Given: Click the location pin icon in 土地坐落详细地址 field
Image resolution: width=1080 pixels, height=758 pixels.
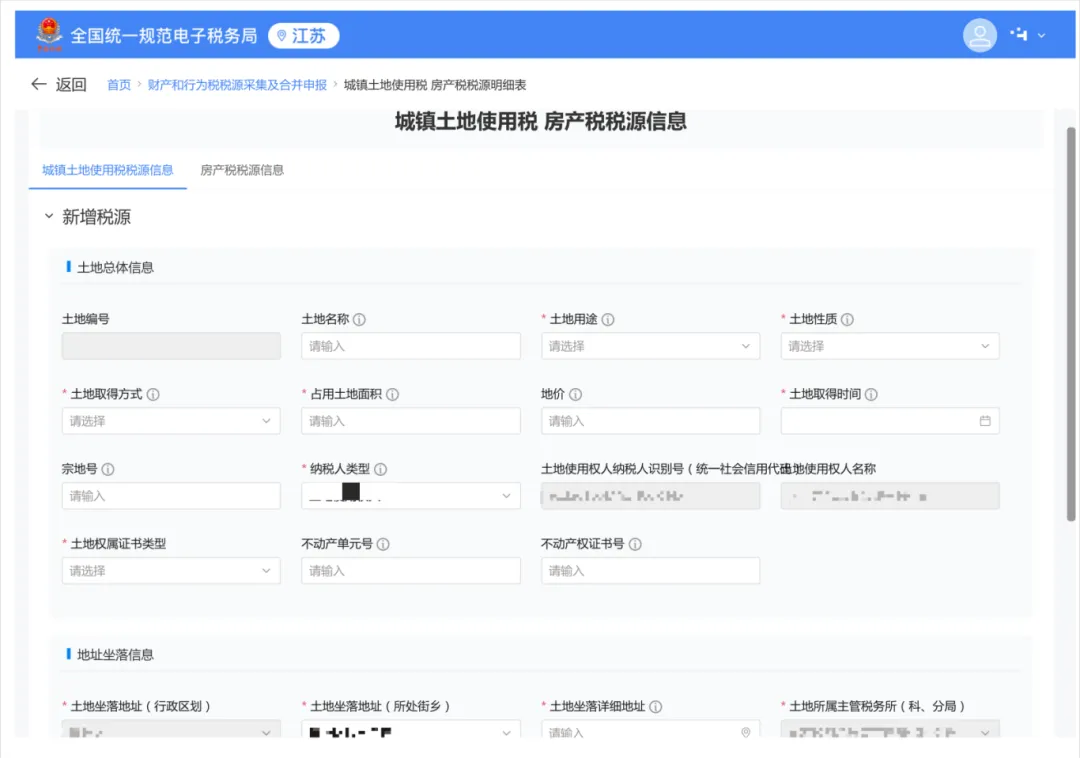Looking at the screenshot, I should pyautogui.click(x=746, y=732).
